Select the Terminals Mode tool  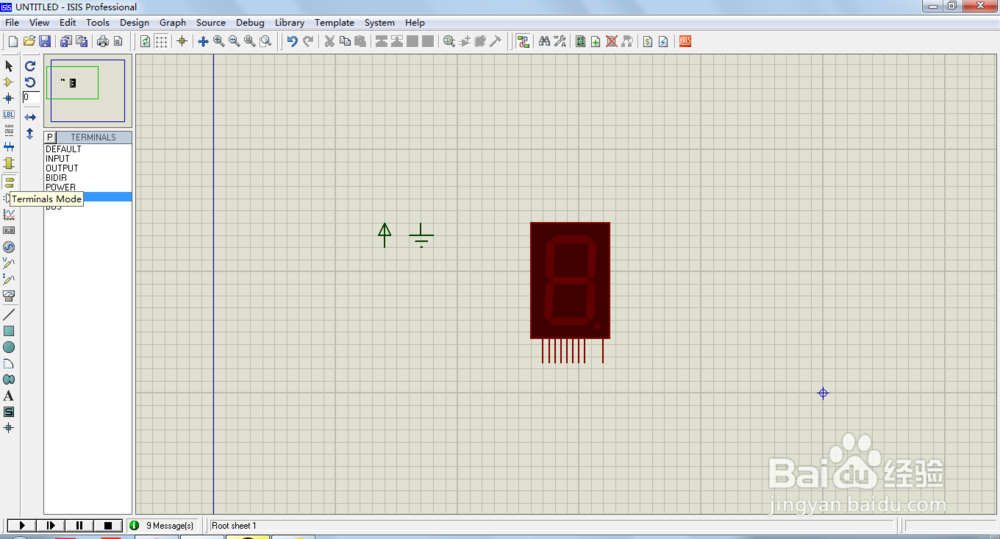(9, 182)
